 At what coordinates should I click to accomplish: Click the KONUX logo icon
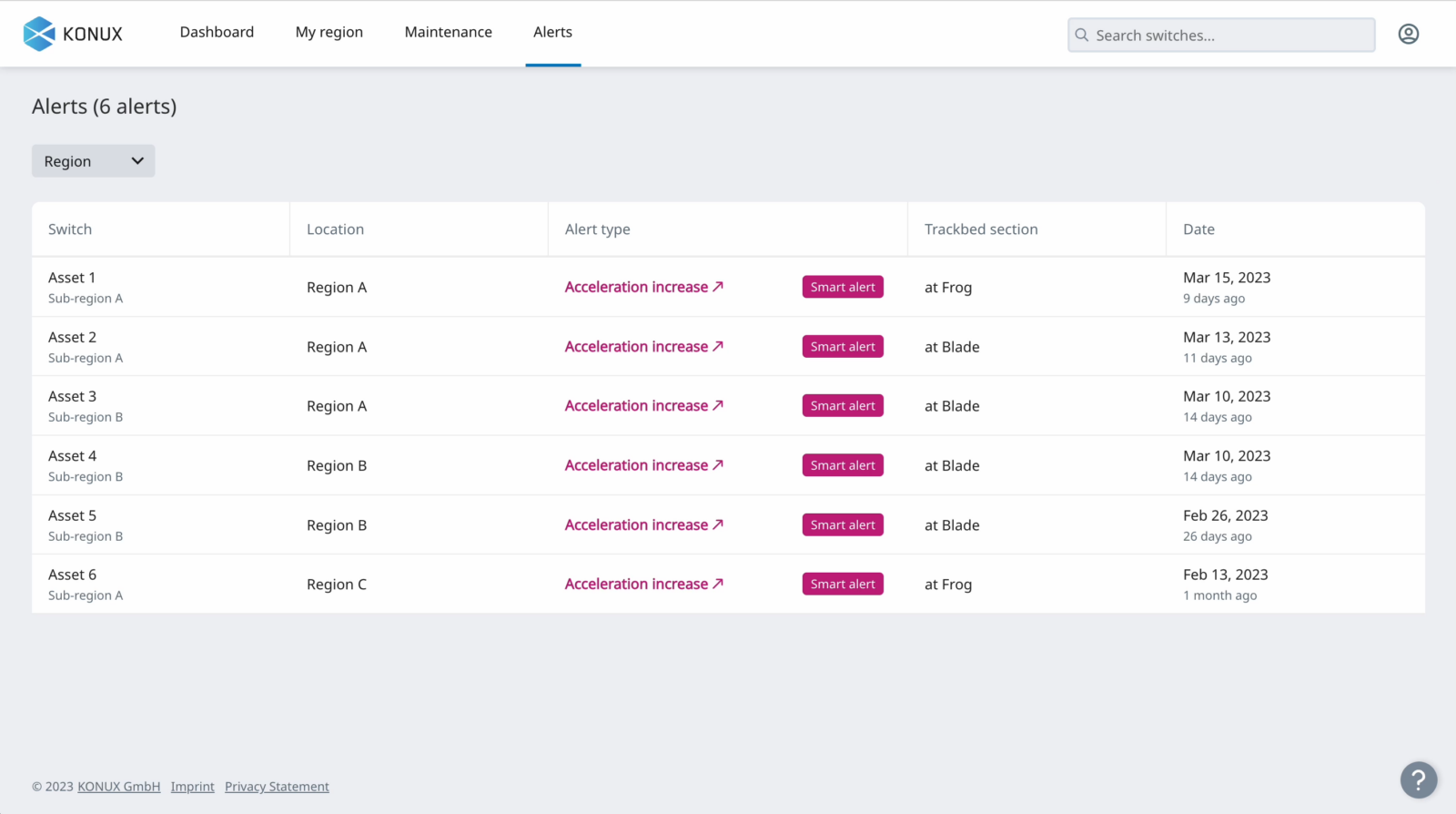pos(39,34)
